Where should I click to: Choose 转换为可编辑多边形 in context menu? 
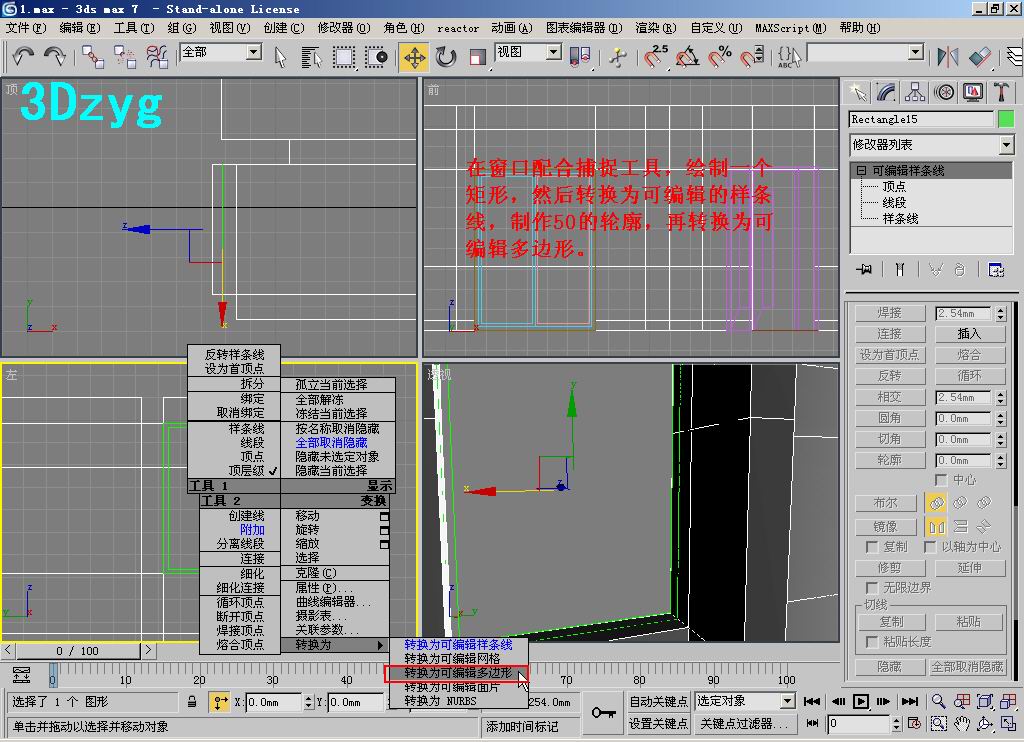pyautogui.click(x=457, y=674)
